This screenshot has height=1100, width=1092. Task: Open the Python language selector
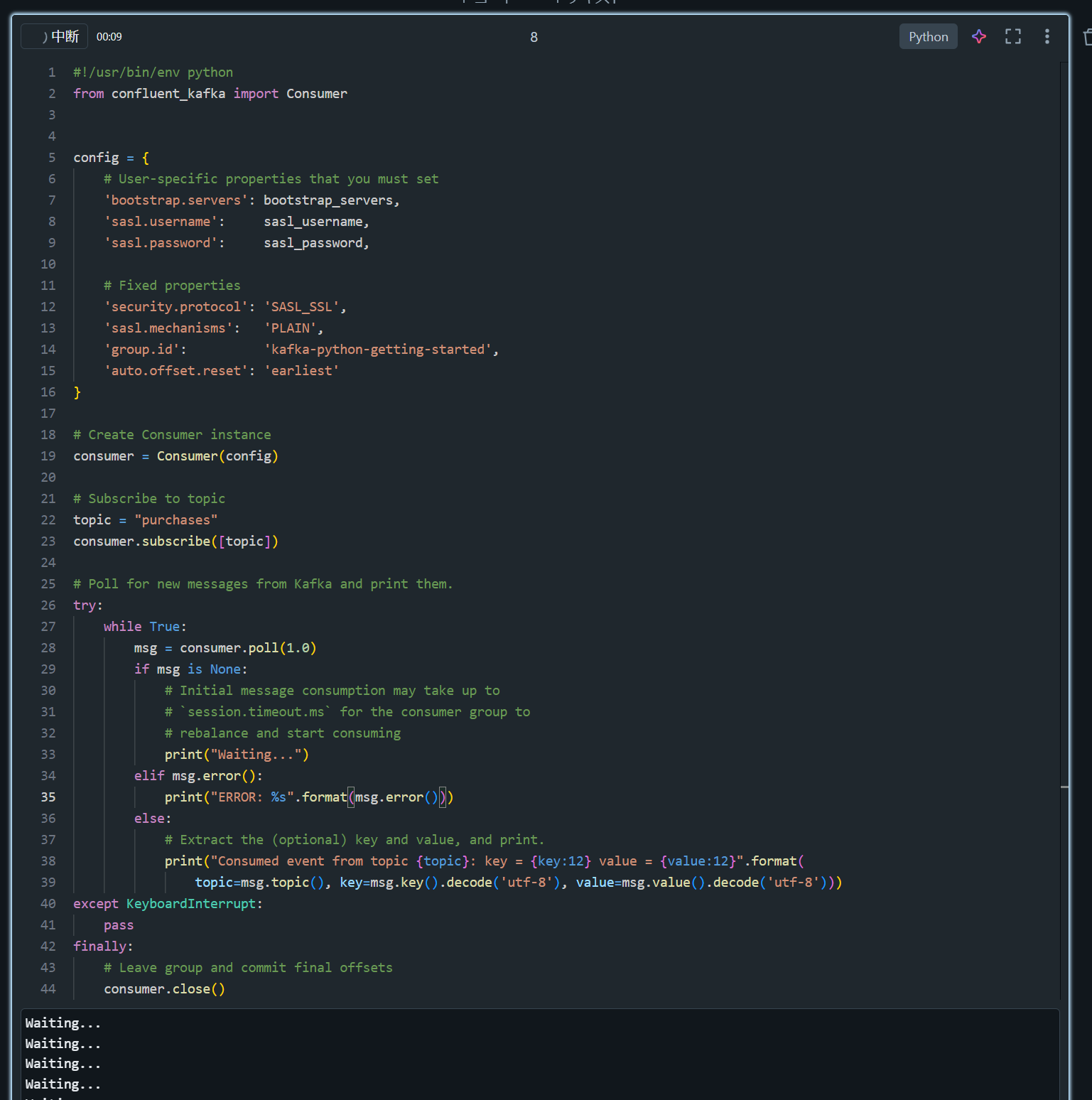click(928, 36)
